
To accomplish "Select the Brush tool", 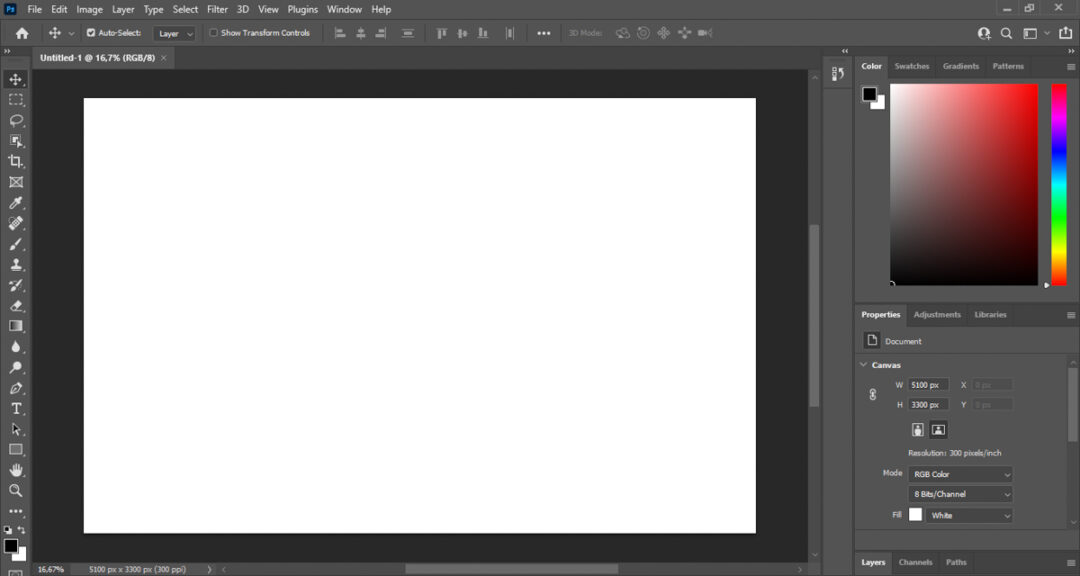I will 15,244.
